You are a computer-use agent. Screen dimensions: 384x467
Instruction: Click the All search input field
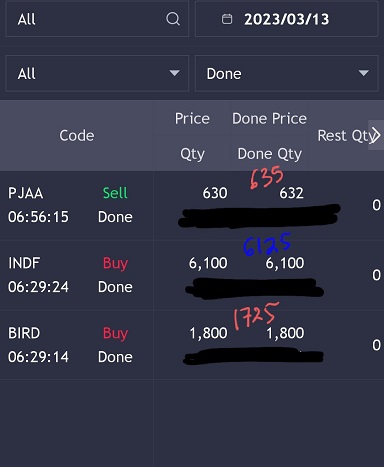coord(97,19)
